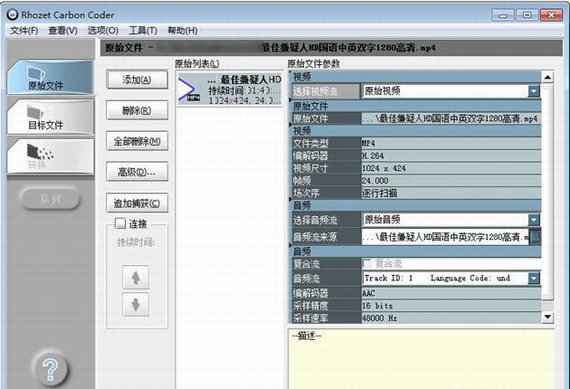Click the parameters scrollbar up arrow
Viewport: 570px width, 389px height.
point(548,77)
